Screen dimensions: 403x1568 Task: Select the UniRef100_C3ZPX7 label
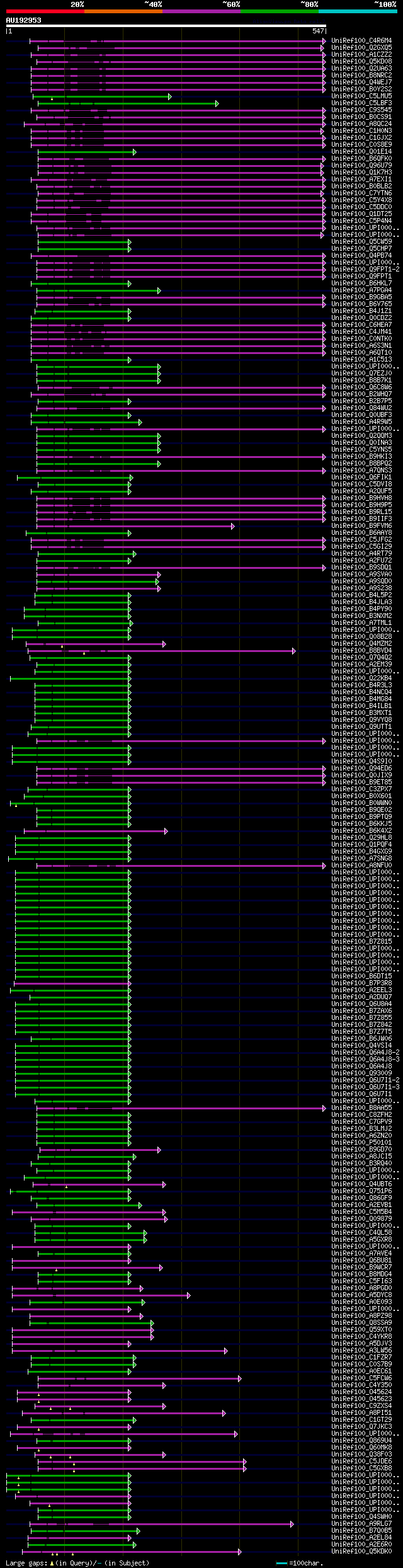pyautogui.click(x=361, y=789)
